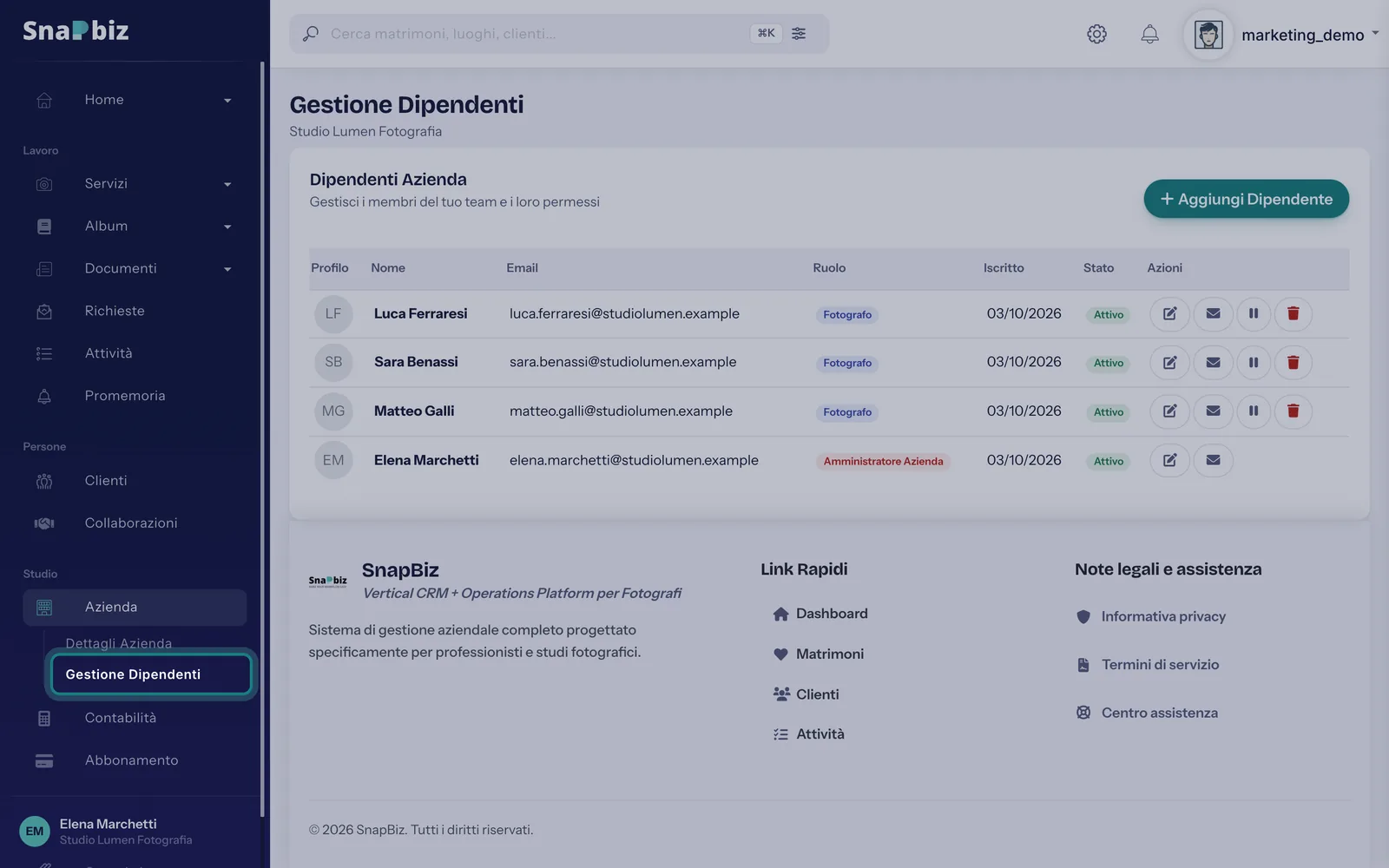
Task: Collapse the Azienda sidebar section
Action: coord(135,608)
